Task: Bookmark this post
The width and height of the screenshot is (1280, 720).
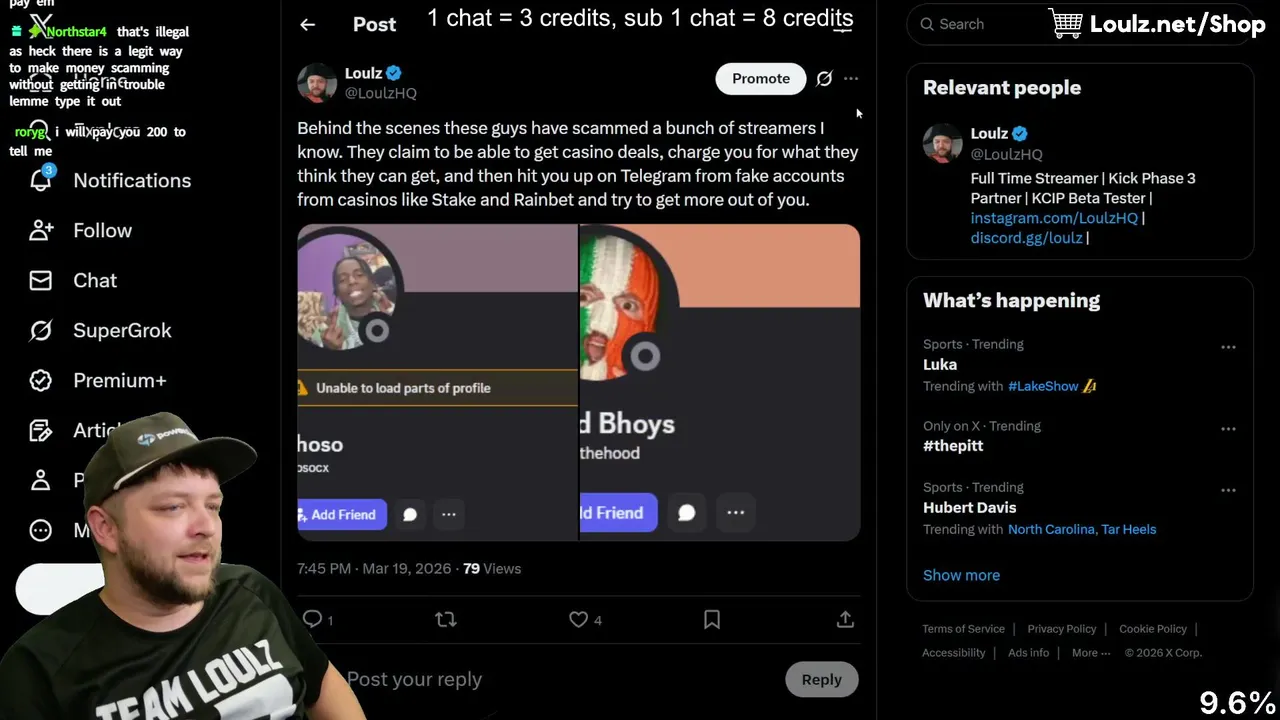Action: (712, 620)
